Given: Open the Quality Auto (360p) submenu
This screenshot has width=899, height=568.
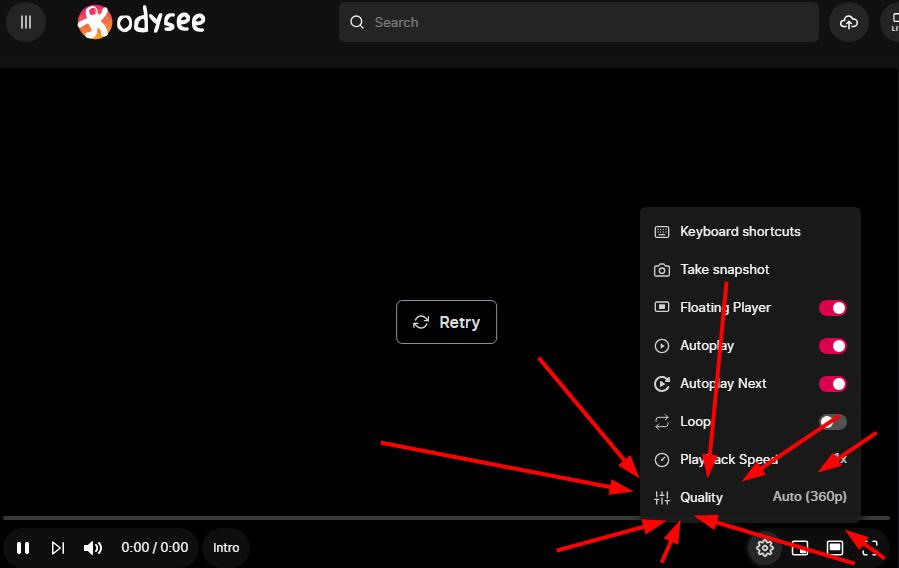Looking at the screenshot, I should (750, 497).
